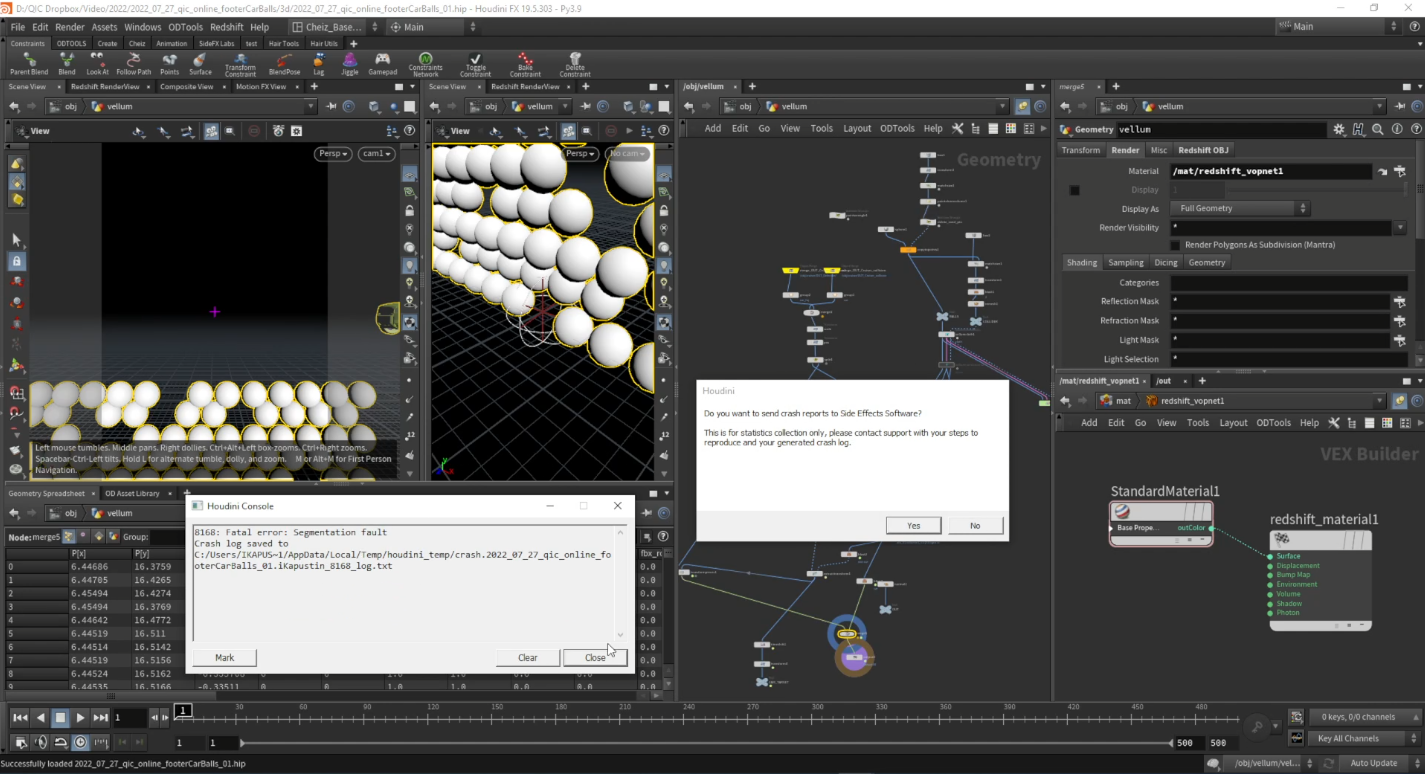
Task: Toggle the Display parameter checkbox
Action: [x=1075, y=190]
